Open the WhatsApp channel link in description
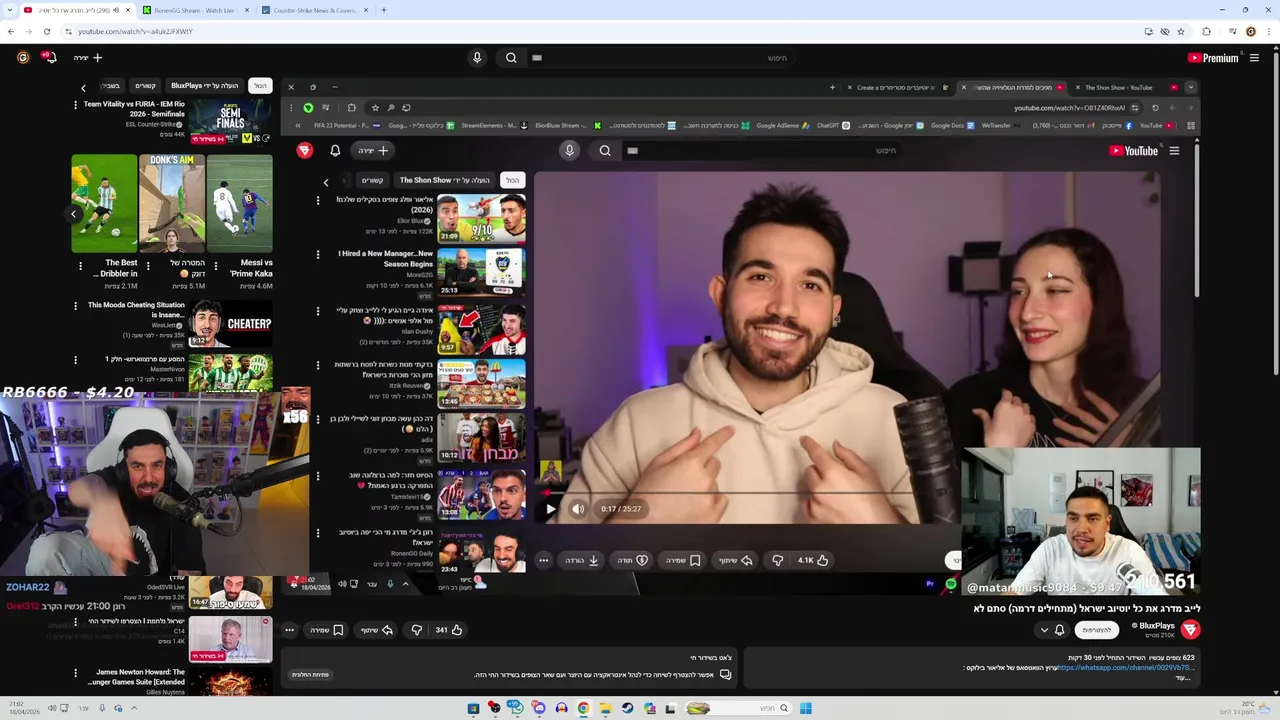The image size is (1280, 720). pos(1125,668)
